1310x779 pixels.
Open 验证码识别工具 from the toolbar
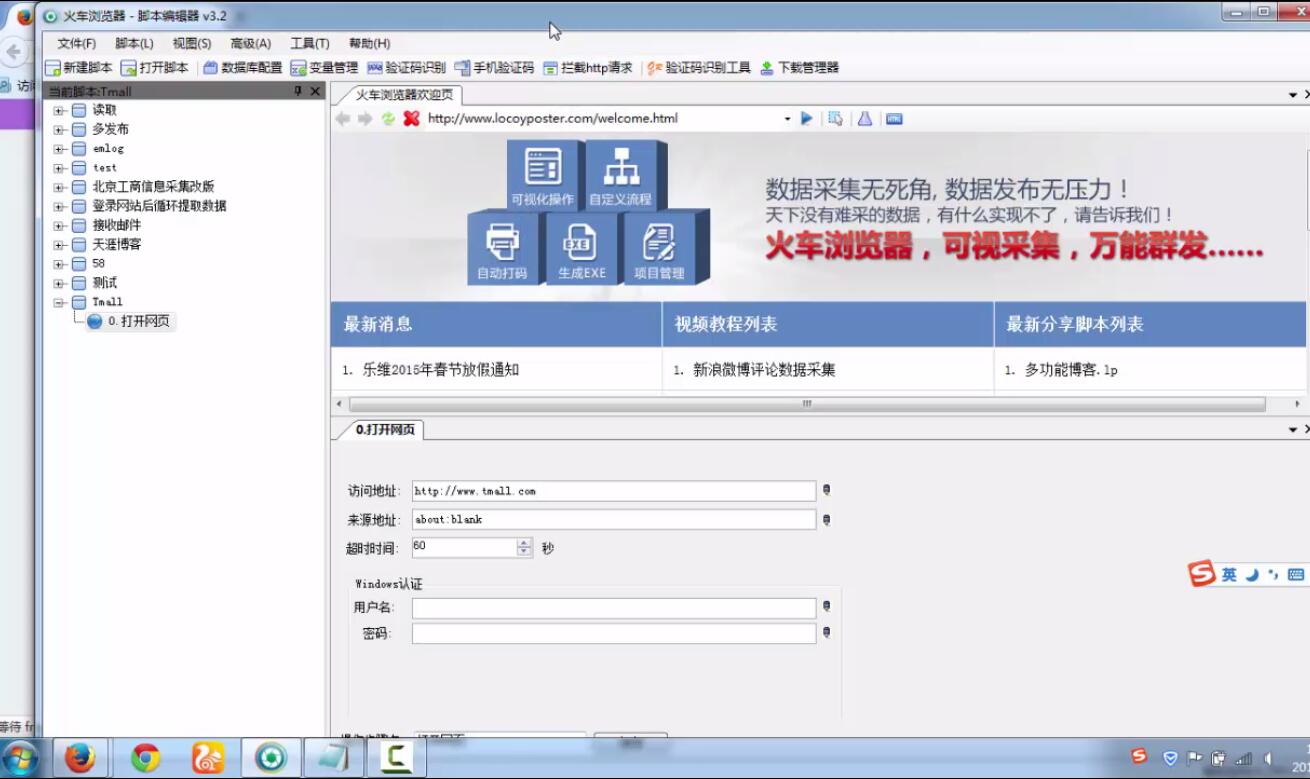[699, 68]
